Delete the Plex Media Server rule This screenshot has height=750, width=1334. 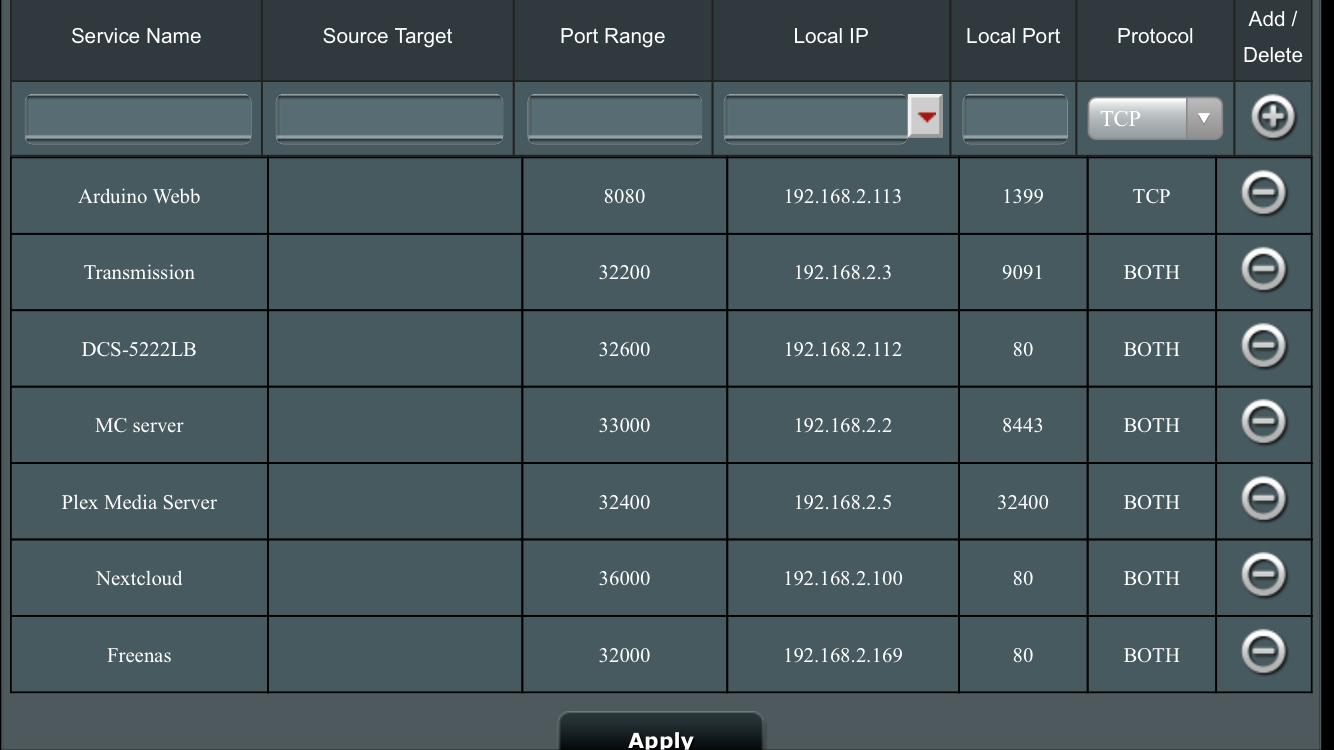click(x=1263, y=498)
